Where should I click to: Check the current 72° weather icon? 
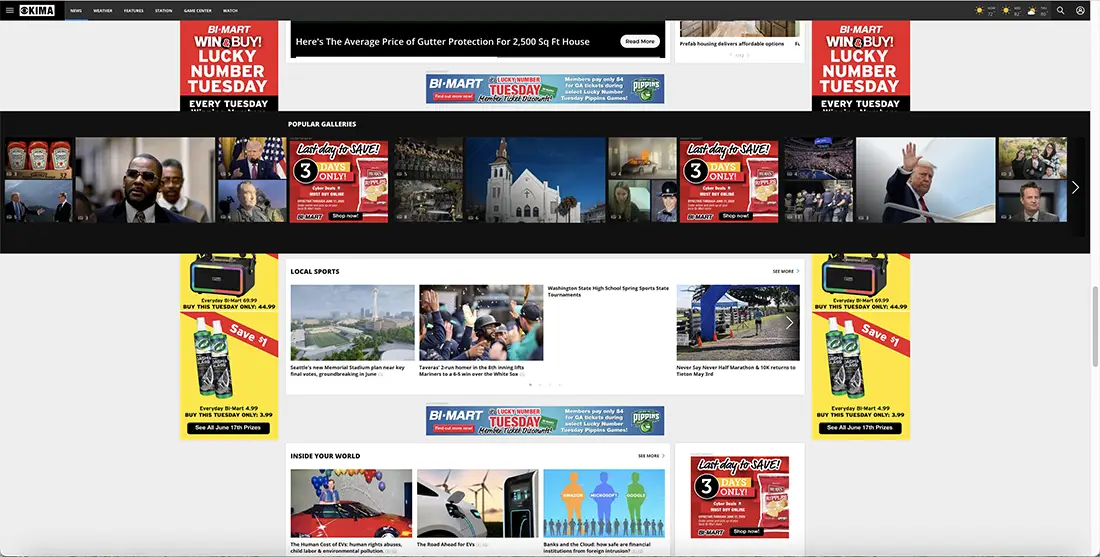click(x=979, y=11)
